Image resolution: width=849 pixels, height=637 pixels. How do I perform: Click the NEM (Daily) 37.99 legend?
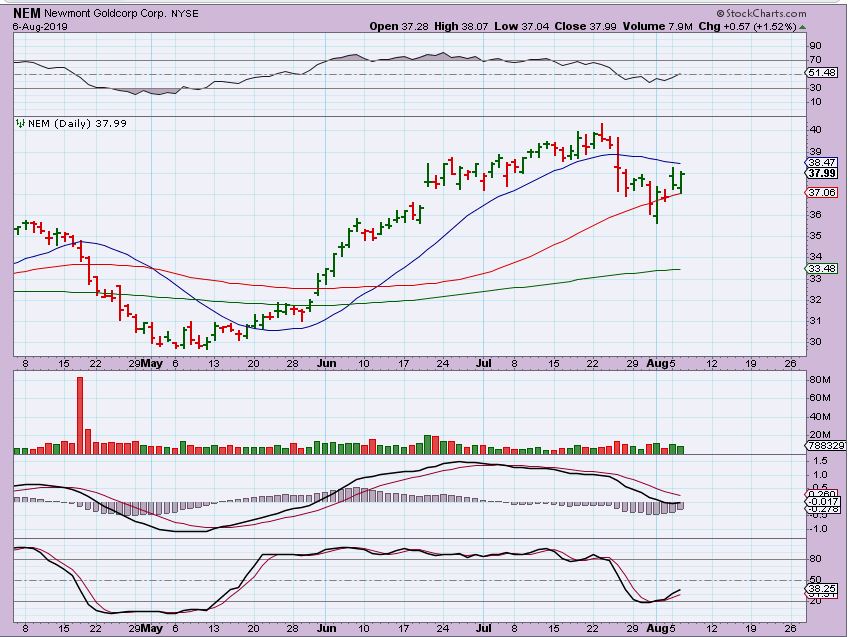(77, 124)
